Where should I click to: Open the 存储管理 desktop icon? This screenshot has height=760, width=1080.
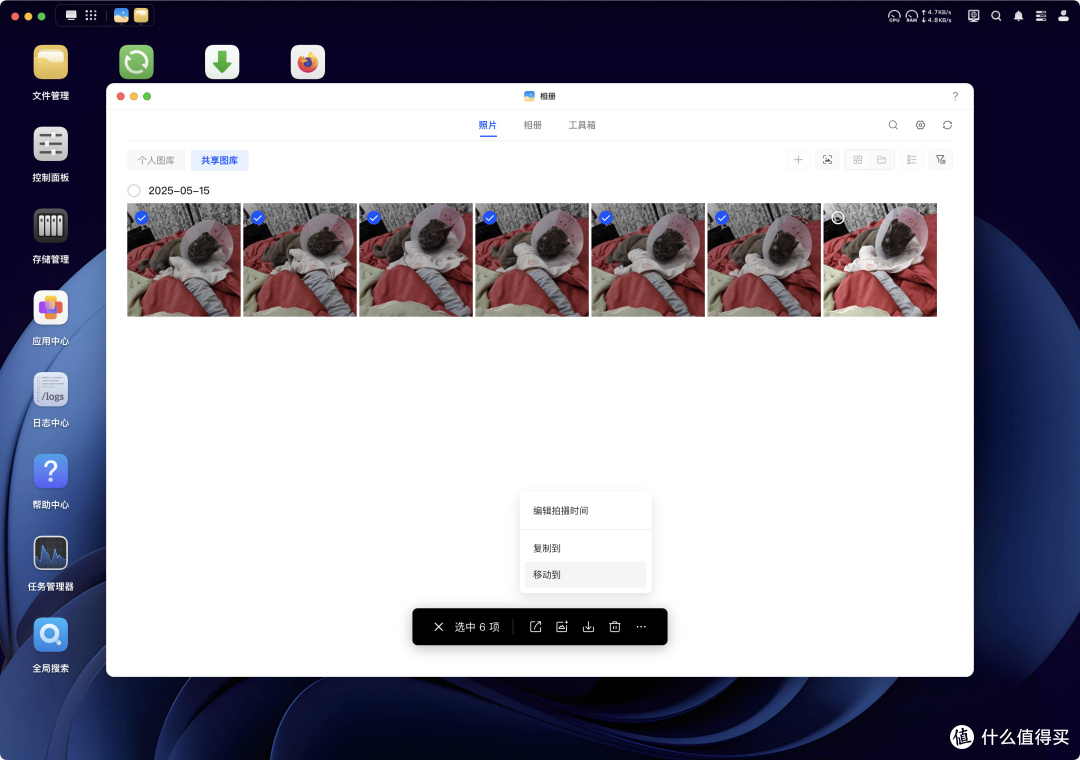tap(50, 226)
